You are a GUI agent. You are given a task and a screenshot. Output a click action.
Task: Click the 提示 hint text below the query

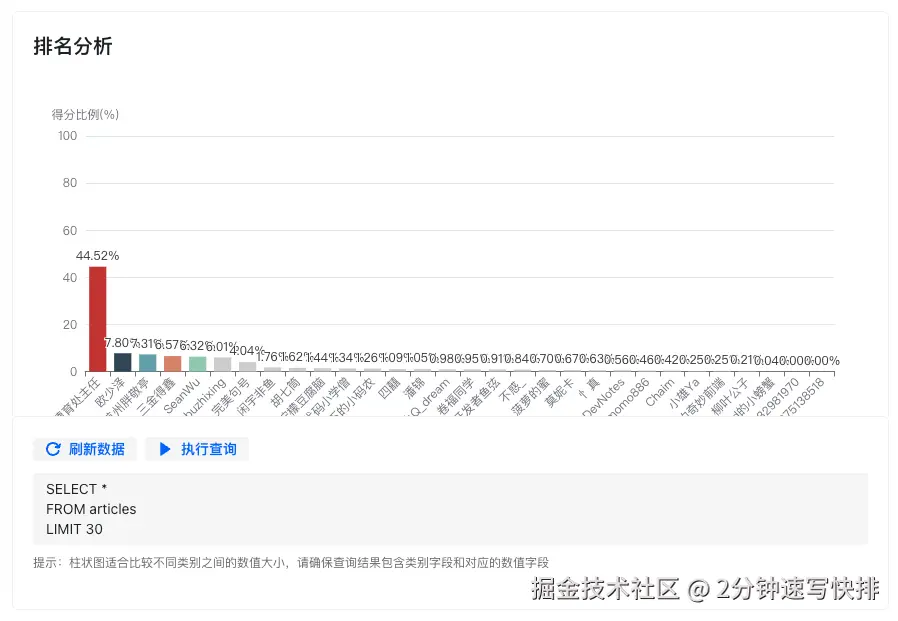[x=290, y=562]
